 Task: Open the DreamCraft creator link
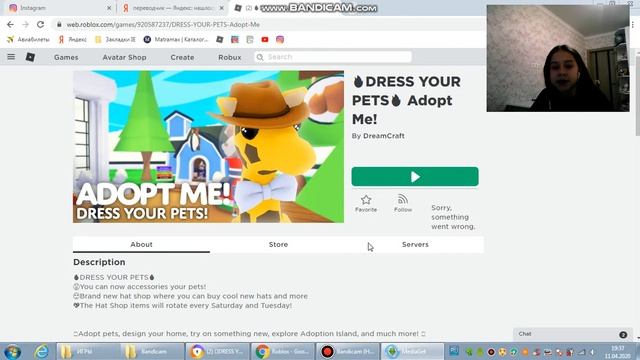tap(384, 136)
